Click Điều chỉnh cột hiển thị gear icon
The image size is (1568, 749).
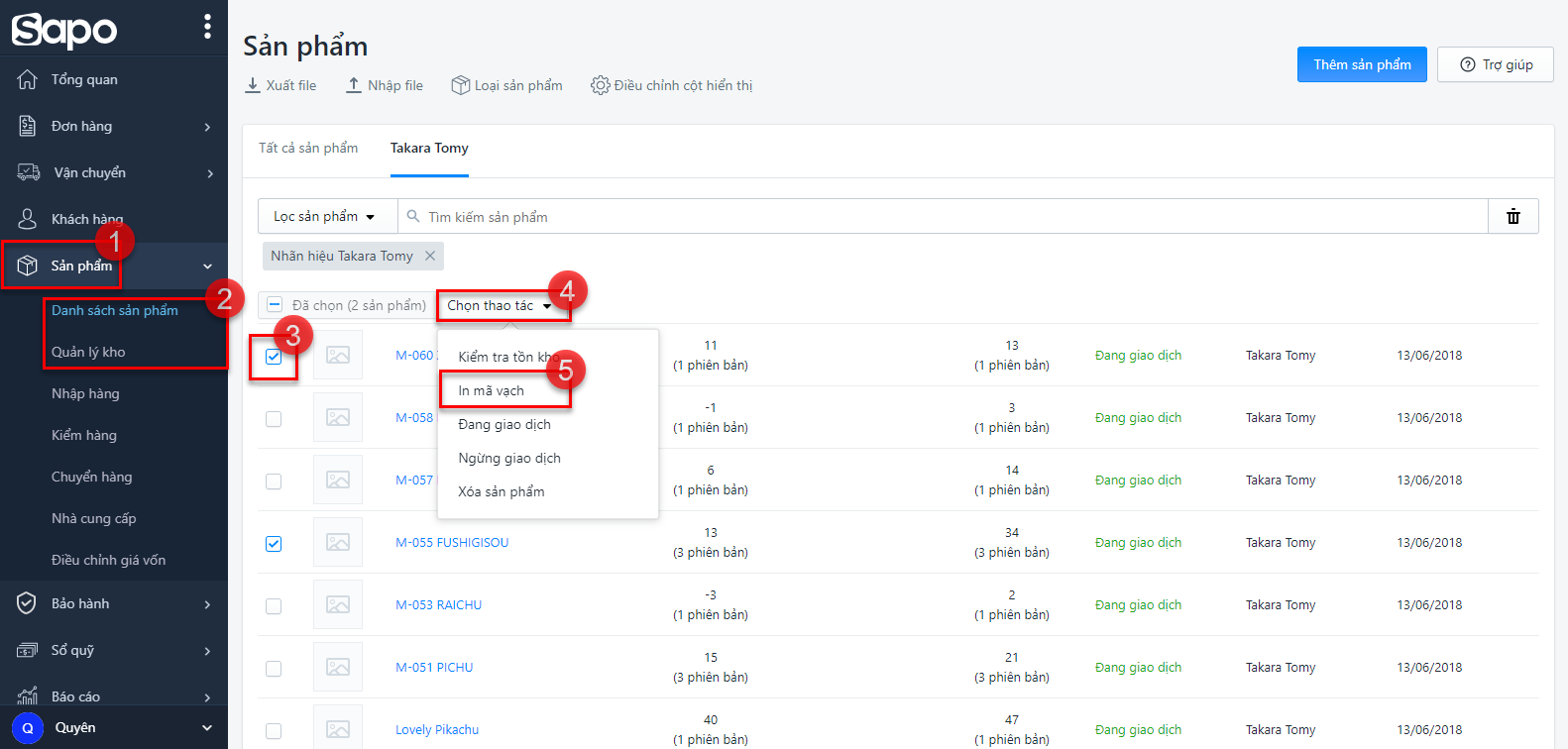pyautogui.click(x=600, y=85)
